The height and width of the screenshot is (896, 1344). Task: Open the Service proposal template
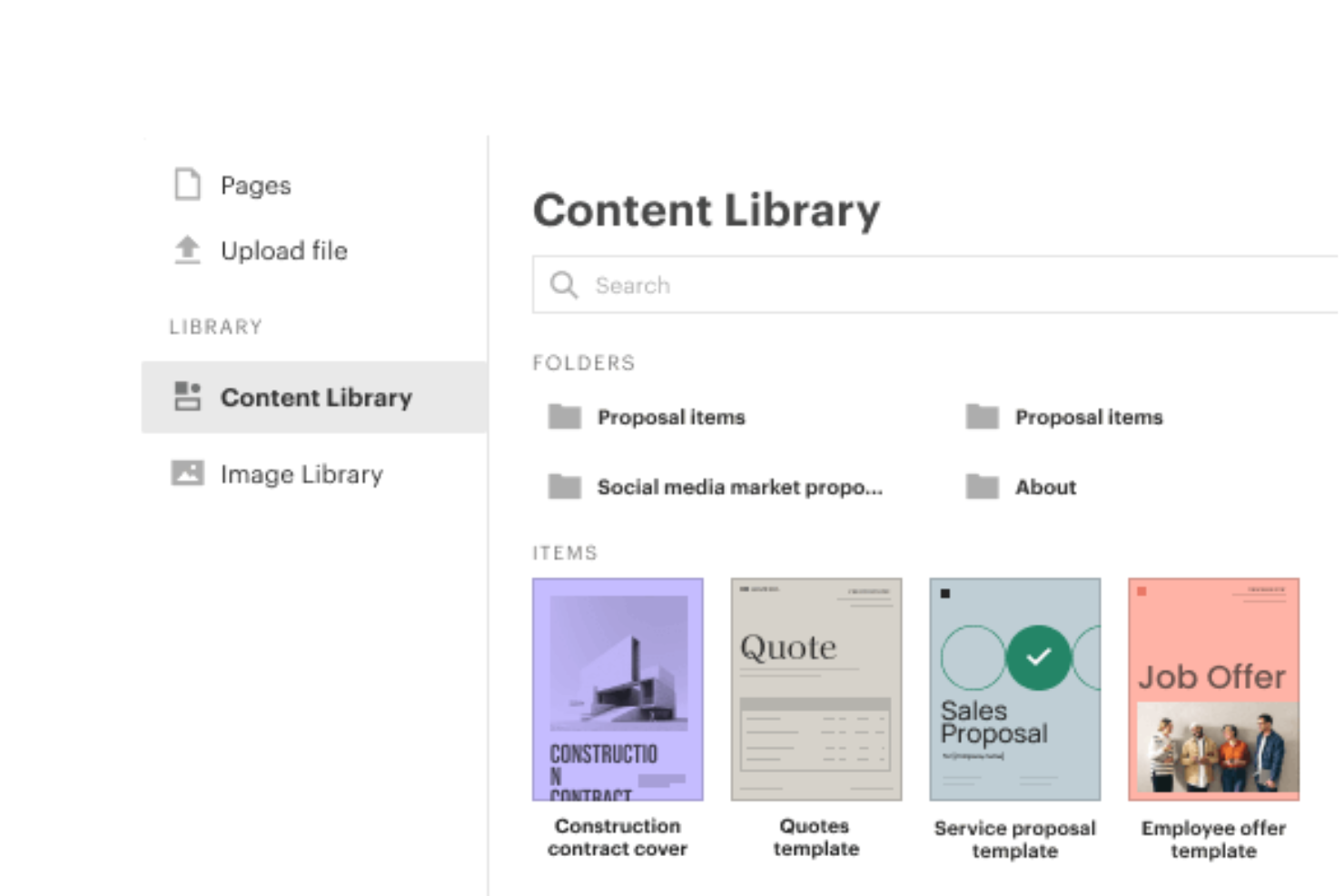click(x=1014, y=688)
